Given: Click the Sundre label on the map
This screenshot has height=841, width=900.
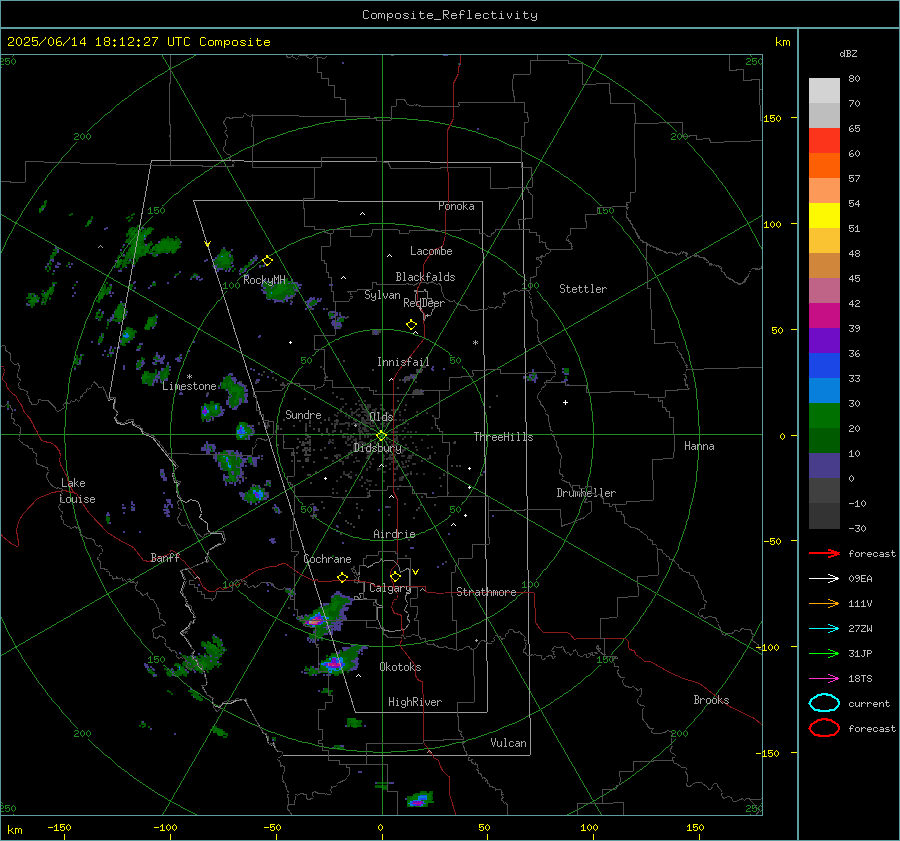Looking at the screenshot, I should coord(303,414).
